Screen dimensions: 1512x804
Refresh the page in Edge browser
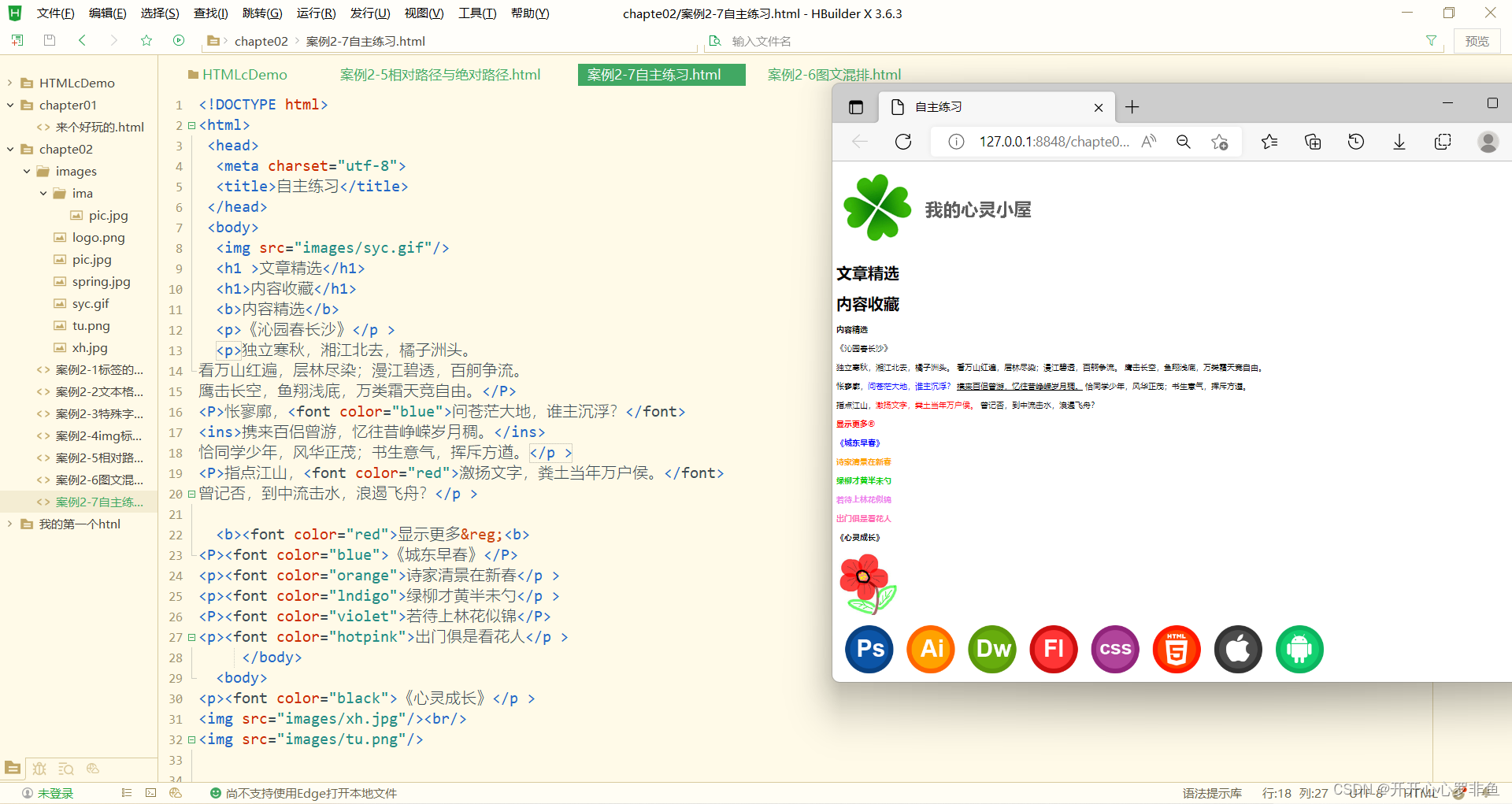coord(903,142)
